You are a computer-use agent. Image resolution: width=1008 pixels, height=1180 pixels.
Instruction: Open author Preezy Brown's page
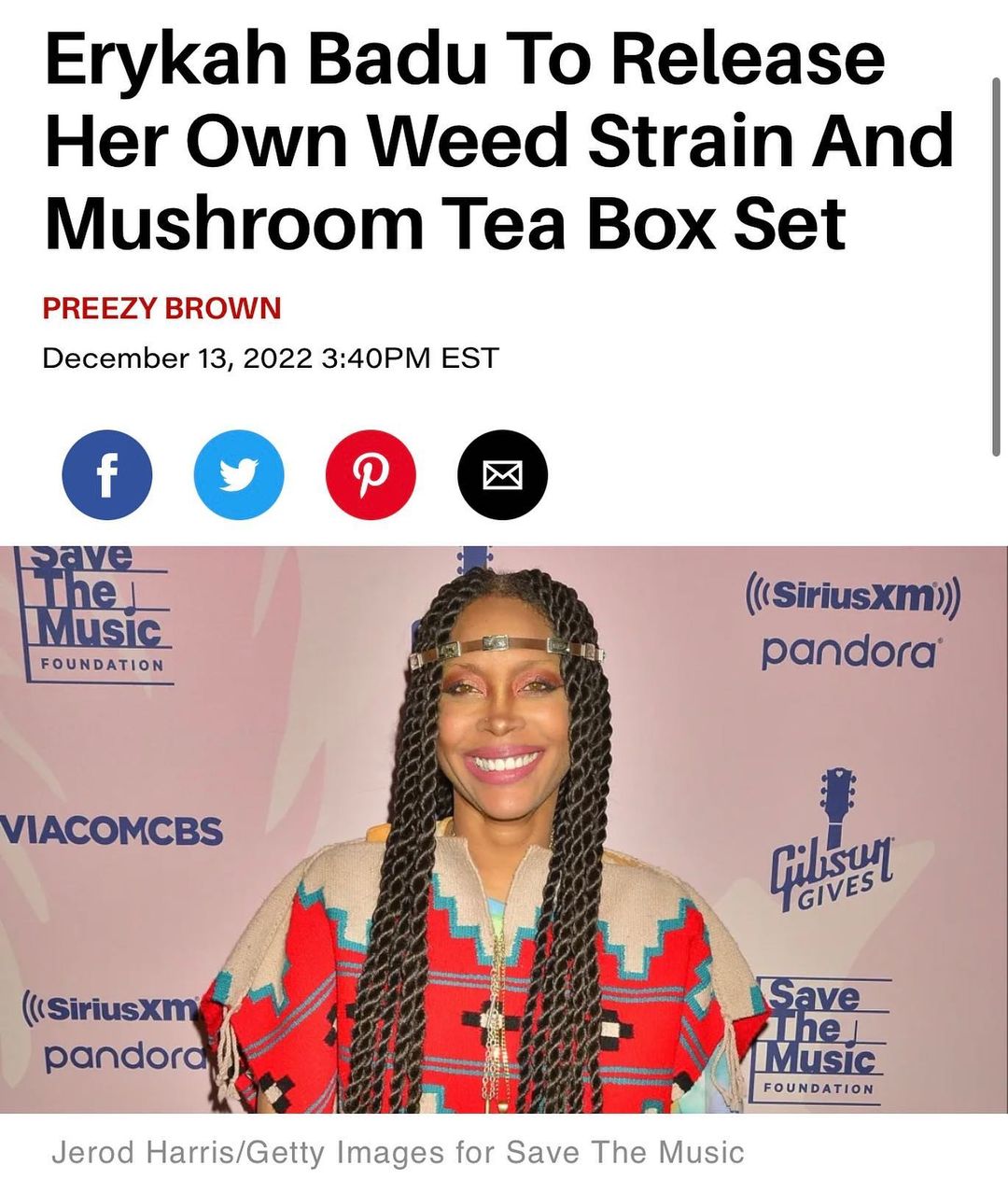162,308
